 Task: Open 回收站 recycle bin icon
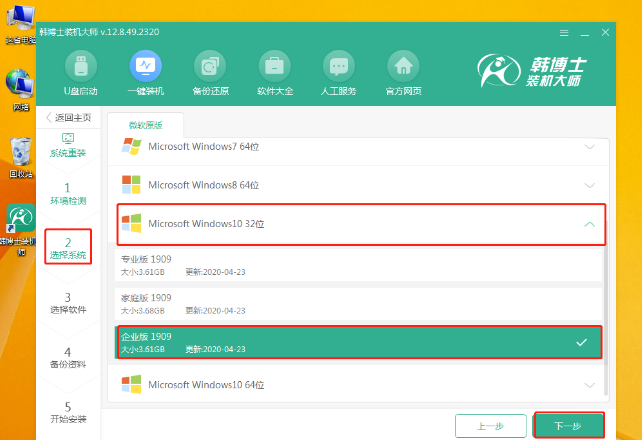[21, 158]
